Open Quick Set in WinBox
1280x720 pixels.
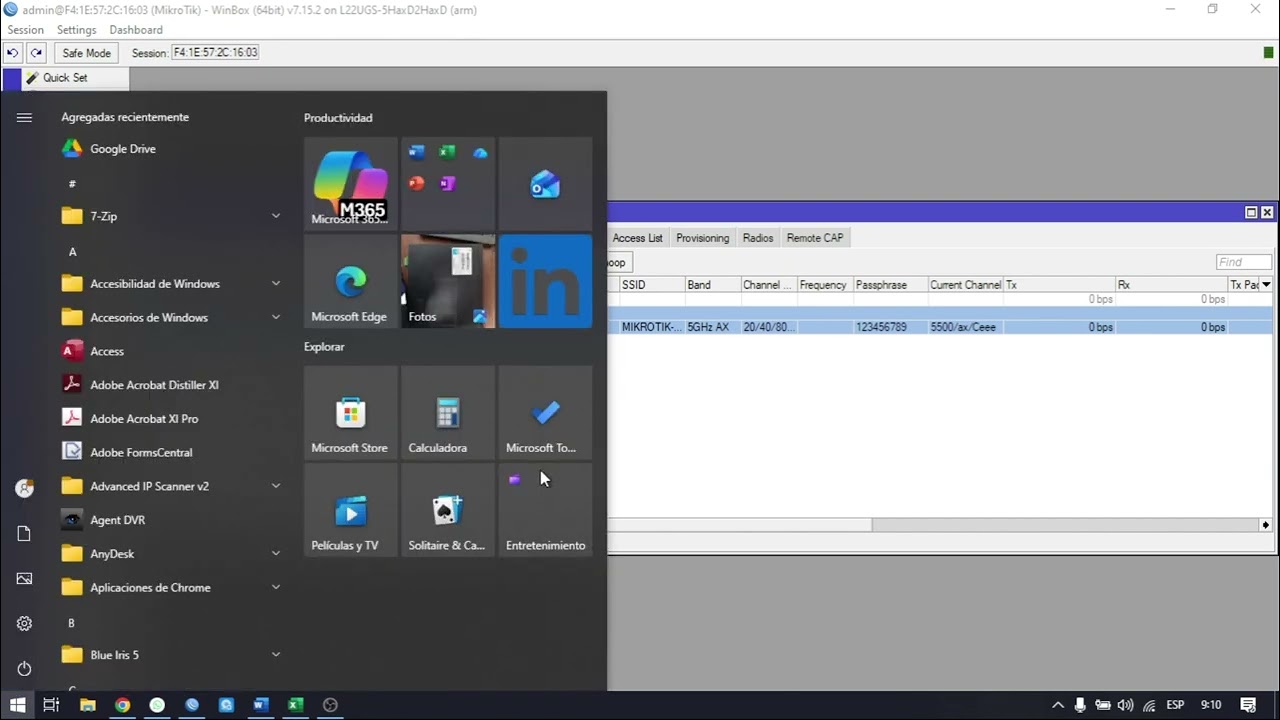point(65,78)
